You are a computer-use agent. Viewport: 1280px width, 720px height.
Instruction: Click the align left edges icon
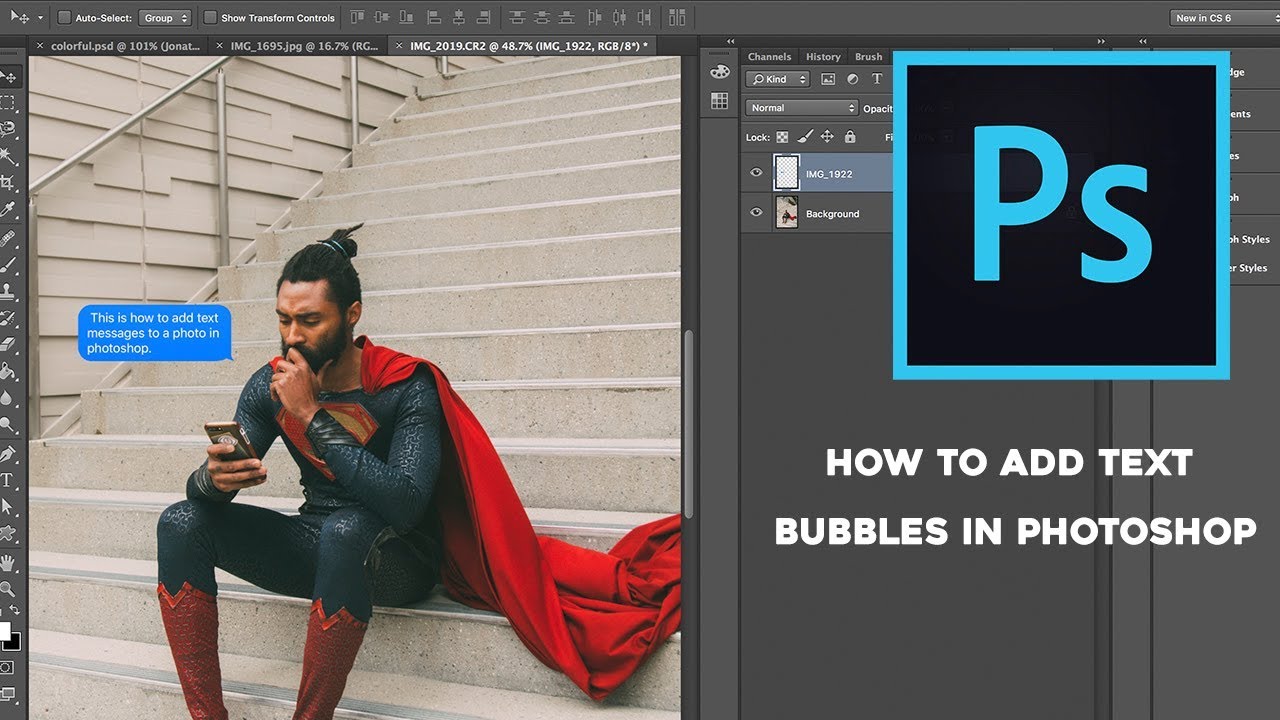click(x=435, y=17)
